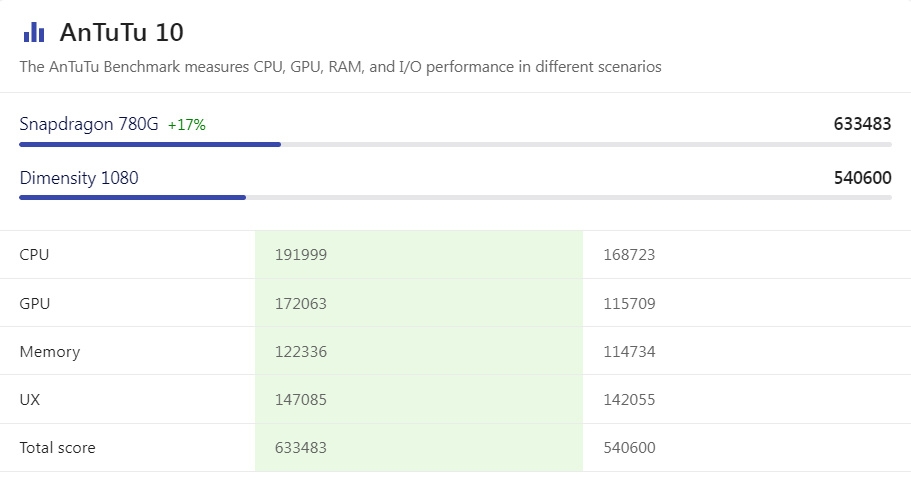Click the Dimensity CPU score 168723
Viewport: 911px width, 483px height.
point(629,255)
